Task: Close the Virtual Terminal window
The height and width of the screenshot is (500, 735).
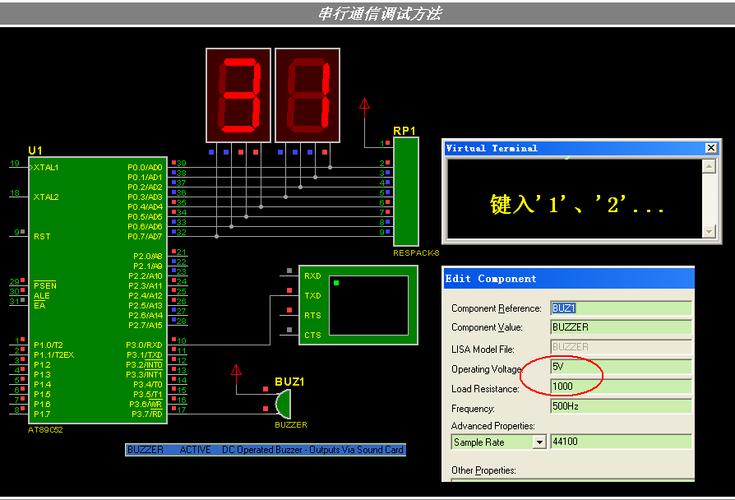Action: [x=711, y=148]
